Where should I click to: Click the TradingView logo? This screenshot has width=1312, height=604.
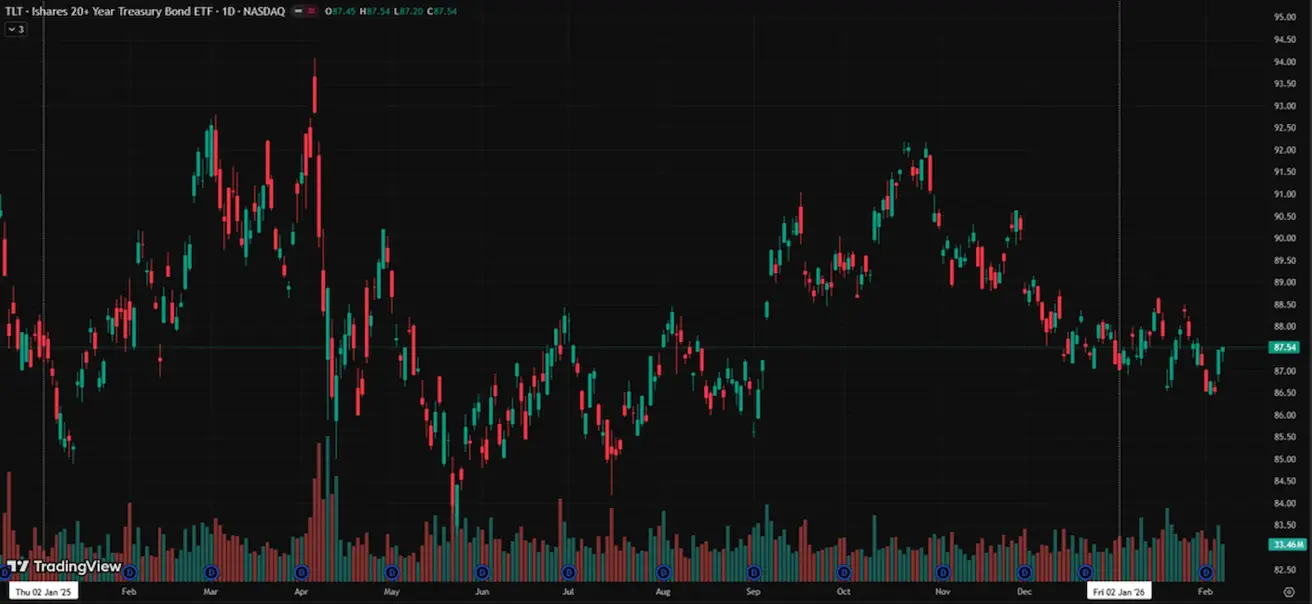tap(64, 567)
